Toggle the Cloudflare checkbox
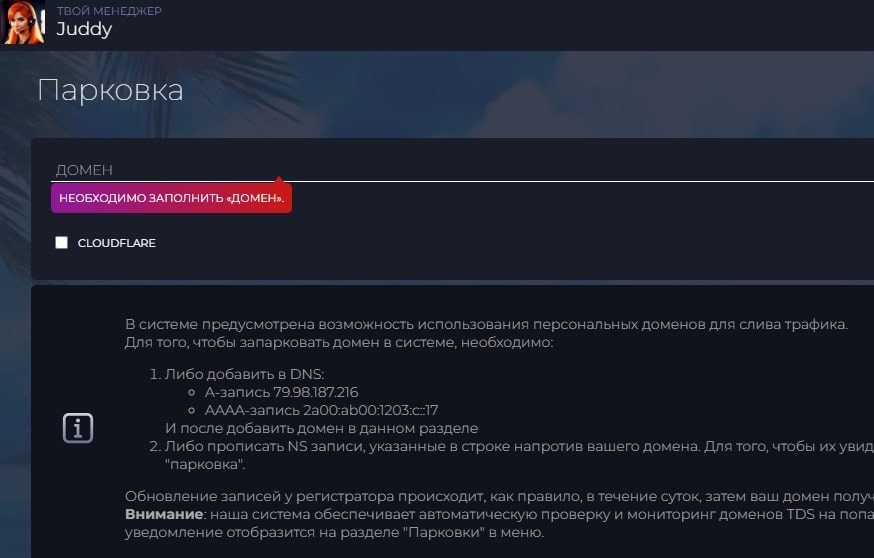The image size is (874, 558). [x=62, y=243]
